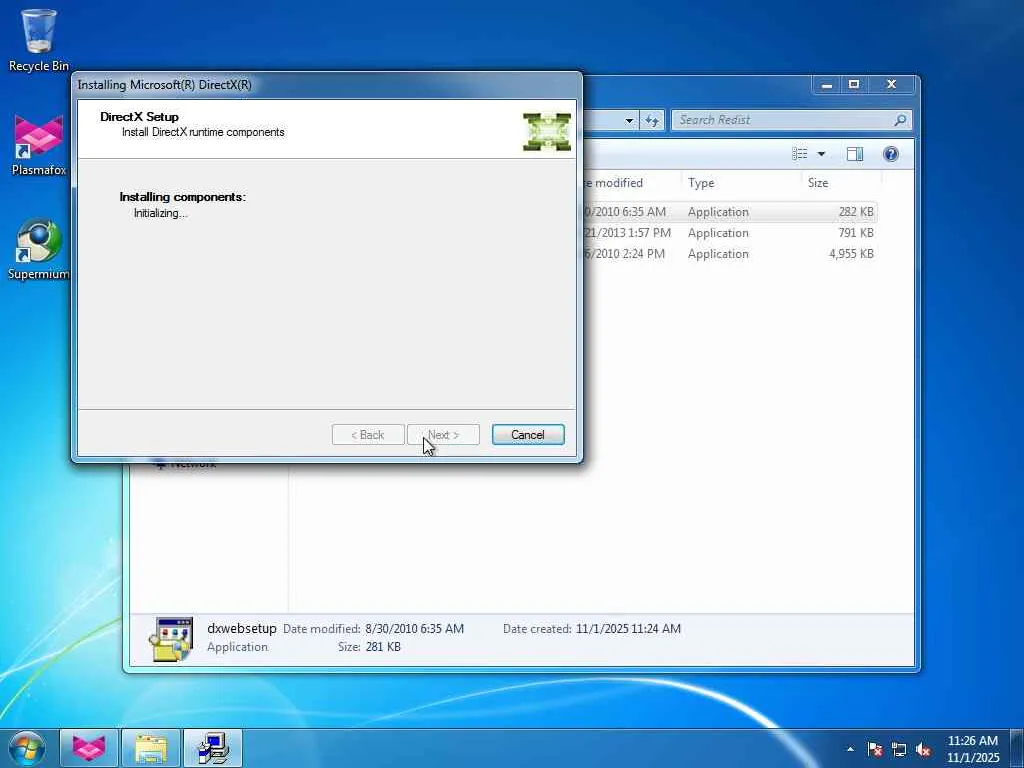Toggle the Explorer preview pane button

855,153
